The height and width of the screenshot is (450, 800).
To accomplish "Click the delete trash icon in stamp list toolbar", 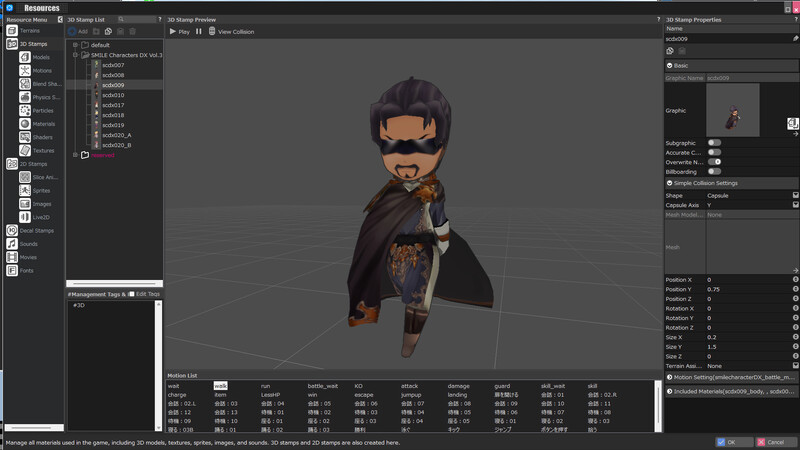I will coord(133,31).
